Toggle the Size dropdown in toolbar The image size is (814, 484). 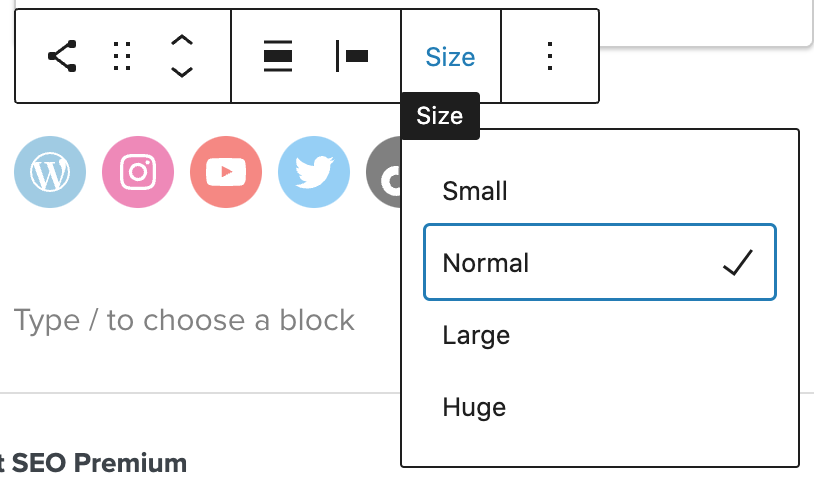click(450, 57)
